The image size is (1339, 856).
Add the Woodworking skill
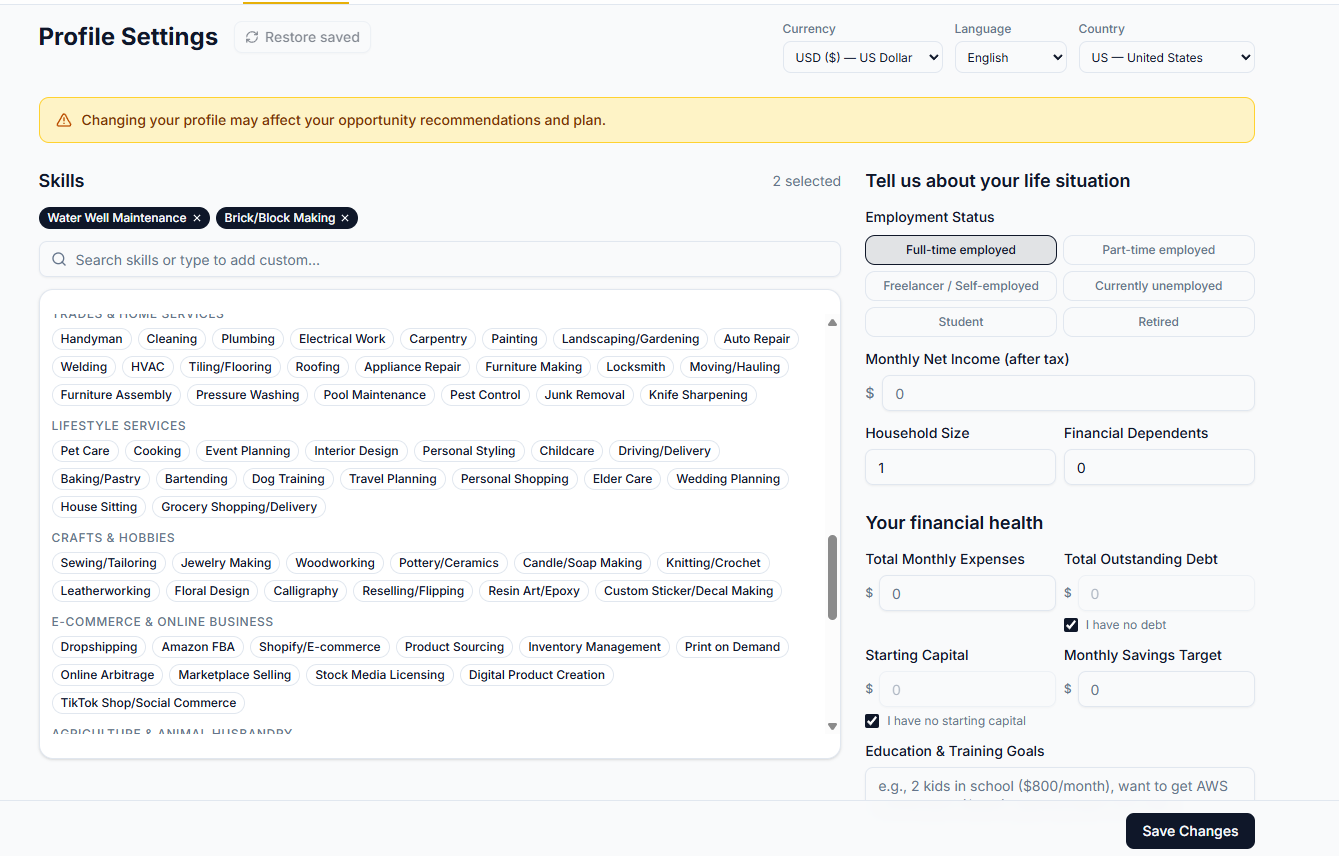(x=334, y=562)
